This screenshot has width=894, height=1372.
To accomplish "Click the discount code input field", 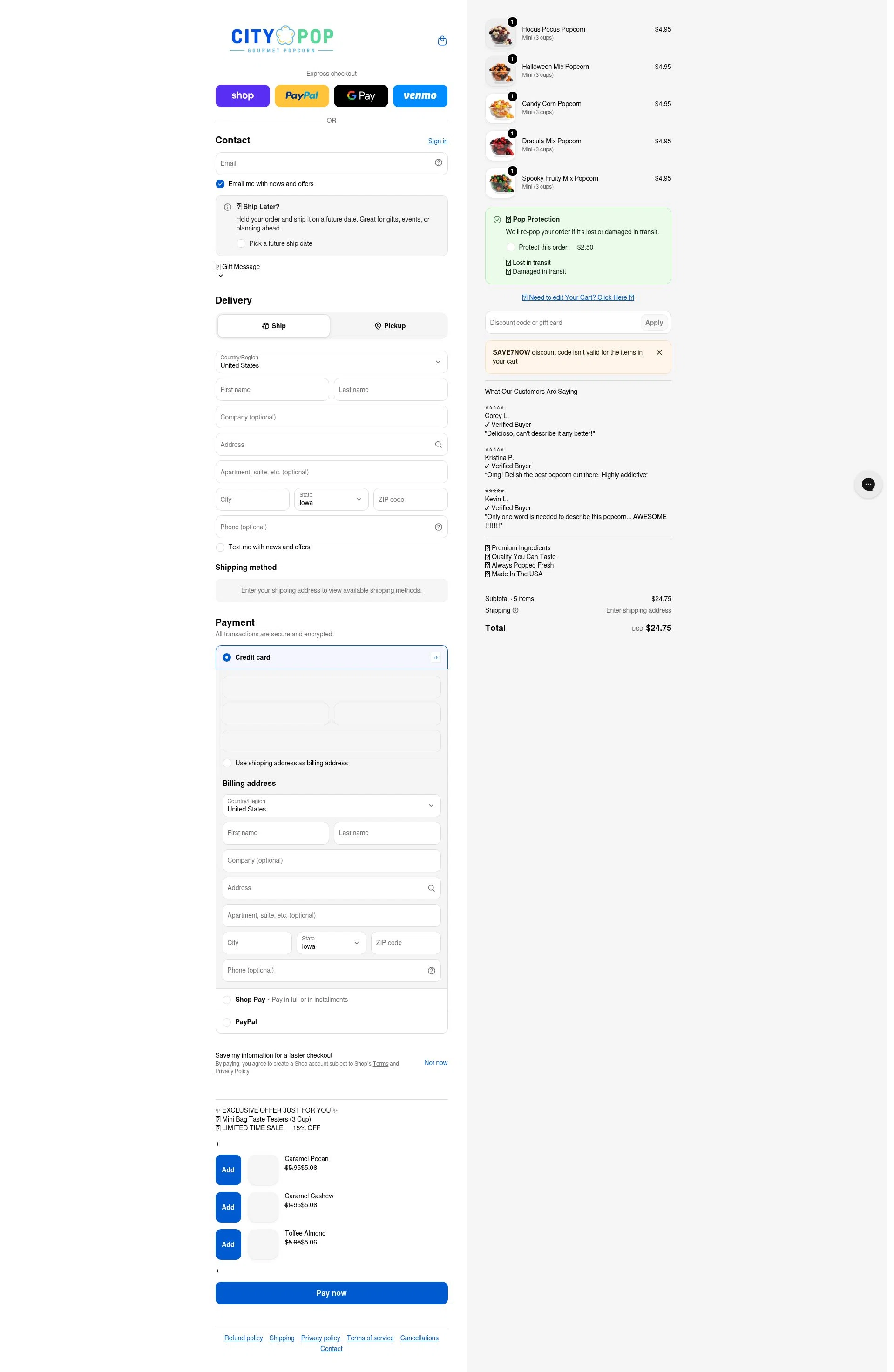I will (562, 323).
